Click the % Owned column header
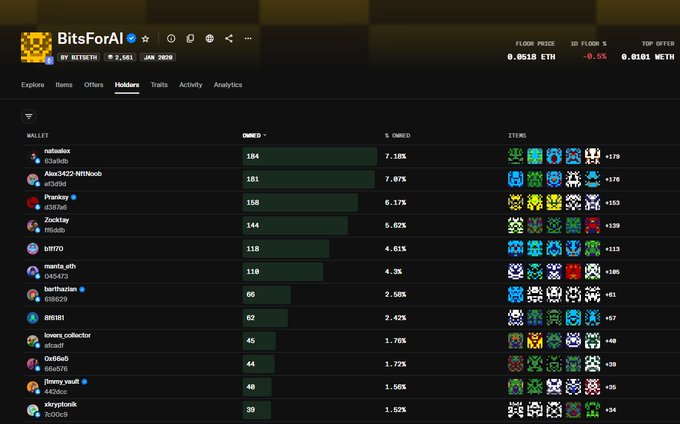Viewport: 680px width, 424px height. pyautogui.click(x=398, y=136)
